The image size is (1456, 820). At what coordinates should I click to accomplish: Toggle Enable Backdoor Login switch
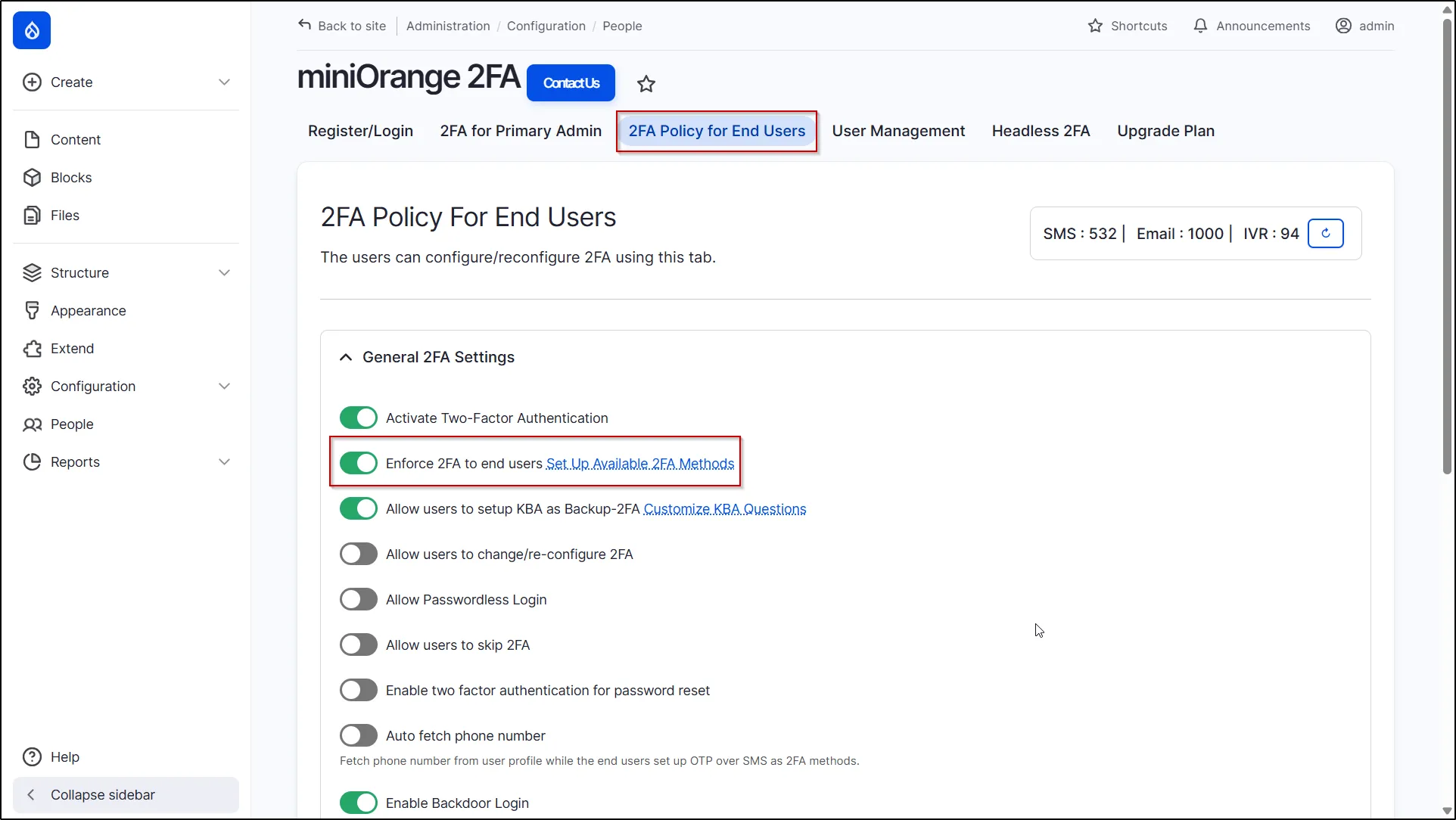[358, 803]
